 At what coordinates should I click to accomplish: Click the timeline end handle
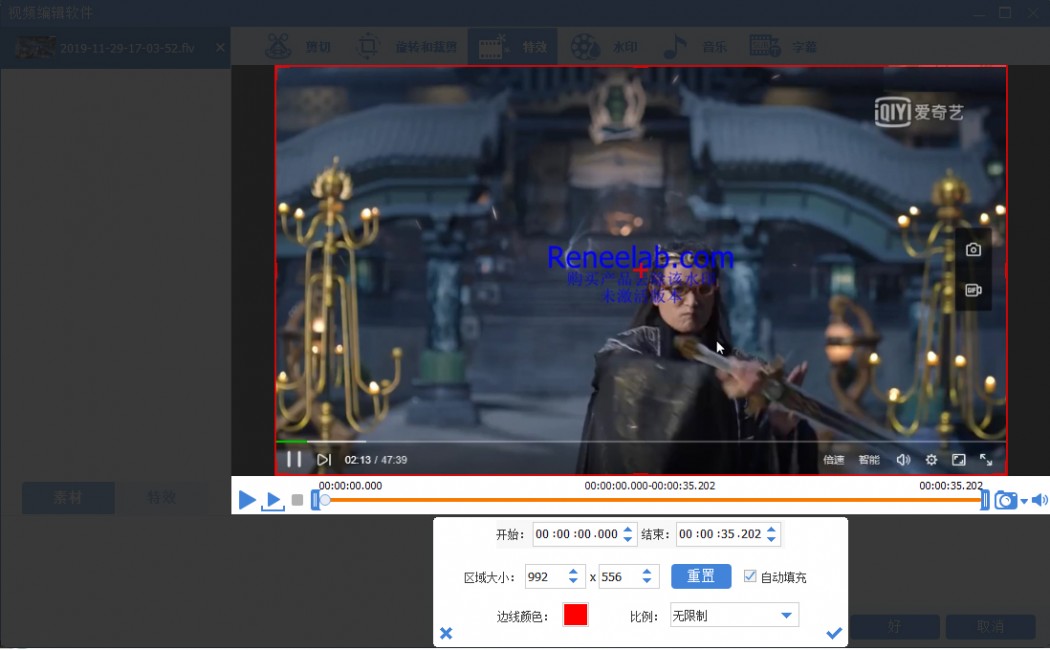click(984, 499)
